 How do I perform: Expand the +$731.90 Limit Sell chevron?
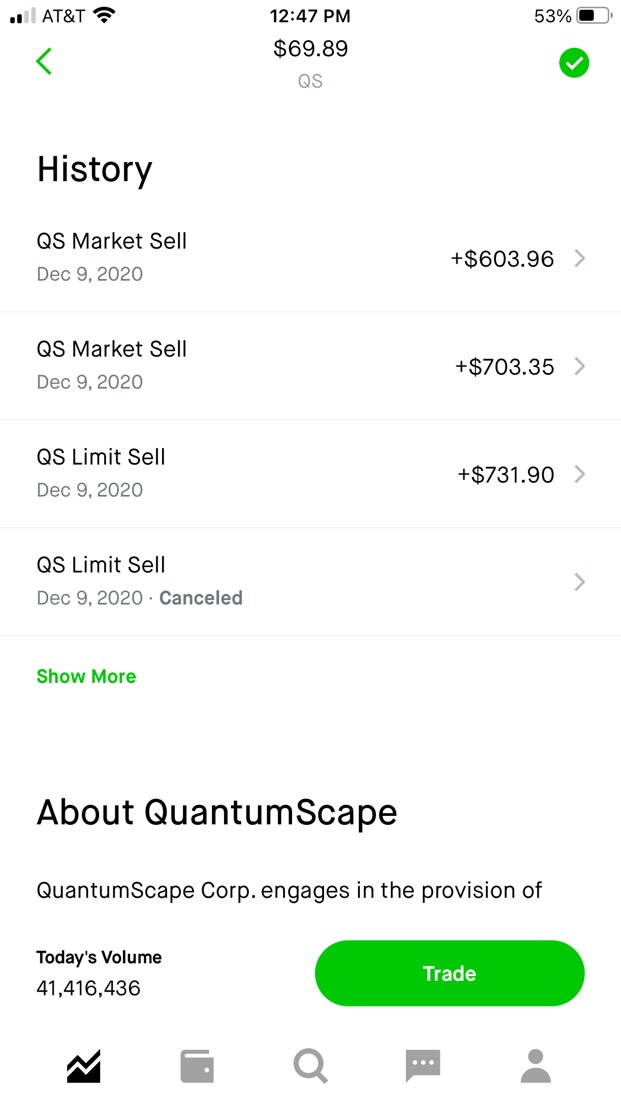(579, 474)
